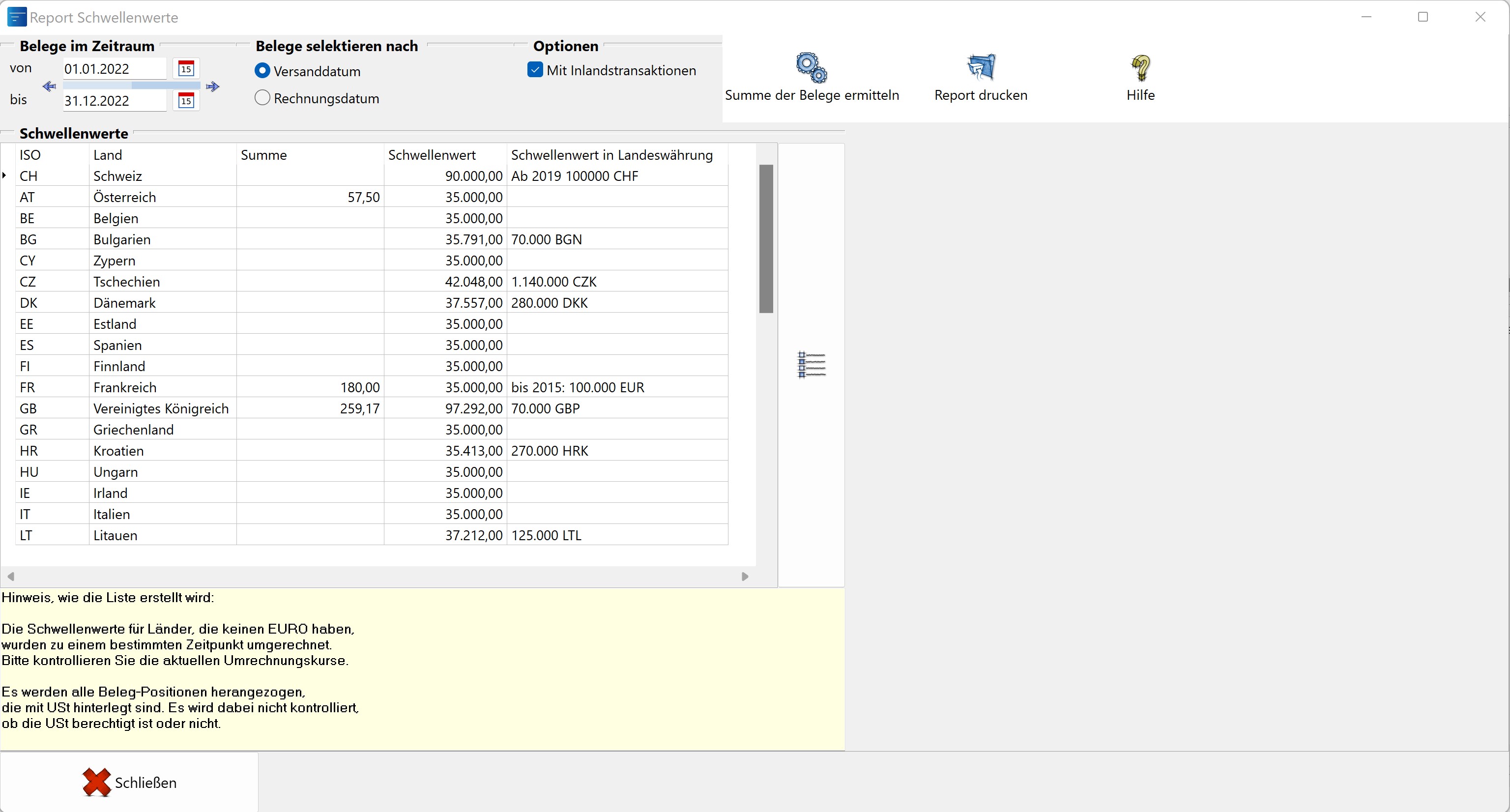
Task: Click the cell '270.000 HRK'
Action: click(x=618, y=450)
